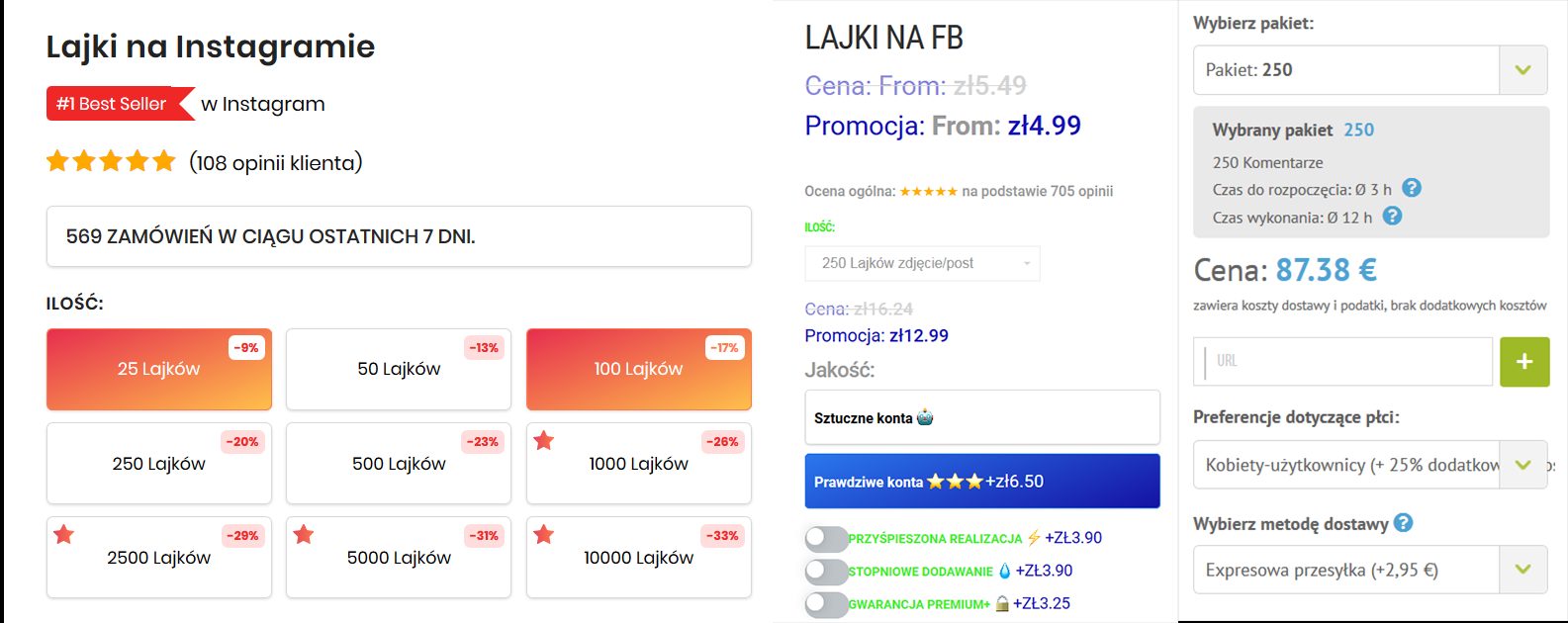The image size is (1568, 623).
Task: Turn on Gwarancja Premium+ switch
Action: [x=826, y=604]
